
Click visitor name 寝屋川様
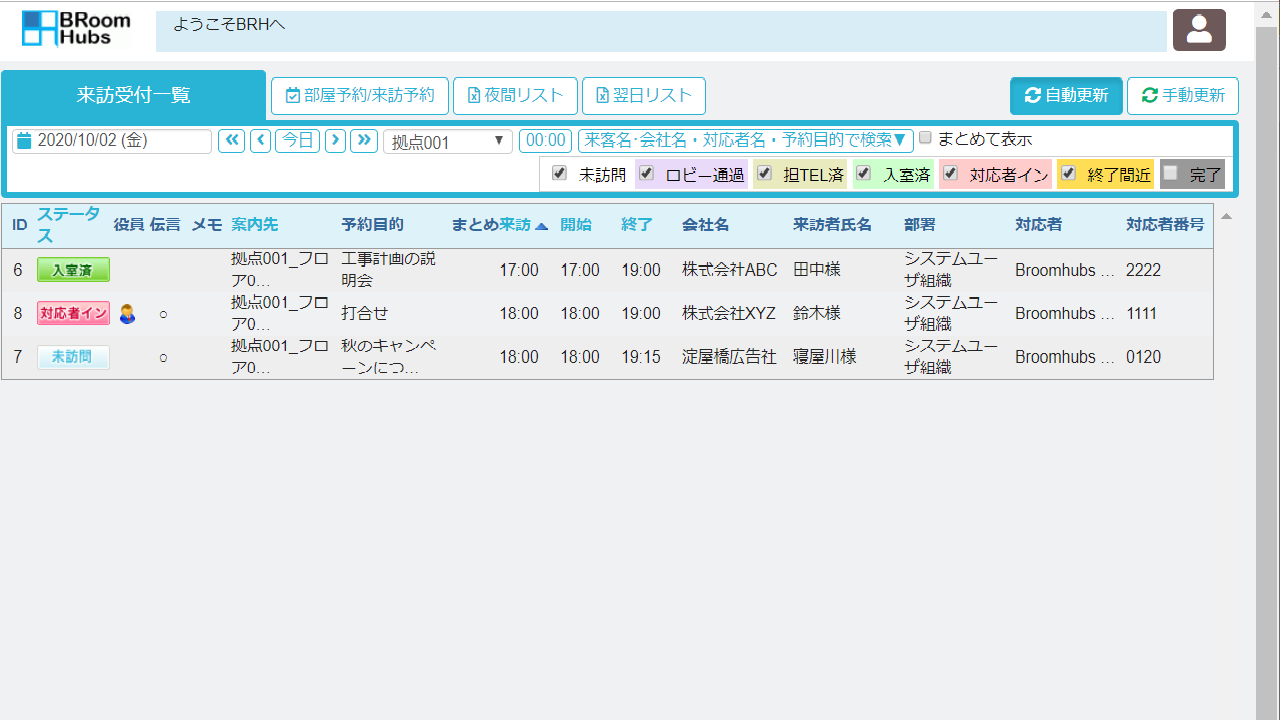point(825,357)
